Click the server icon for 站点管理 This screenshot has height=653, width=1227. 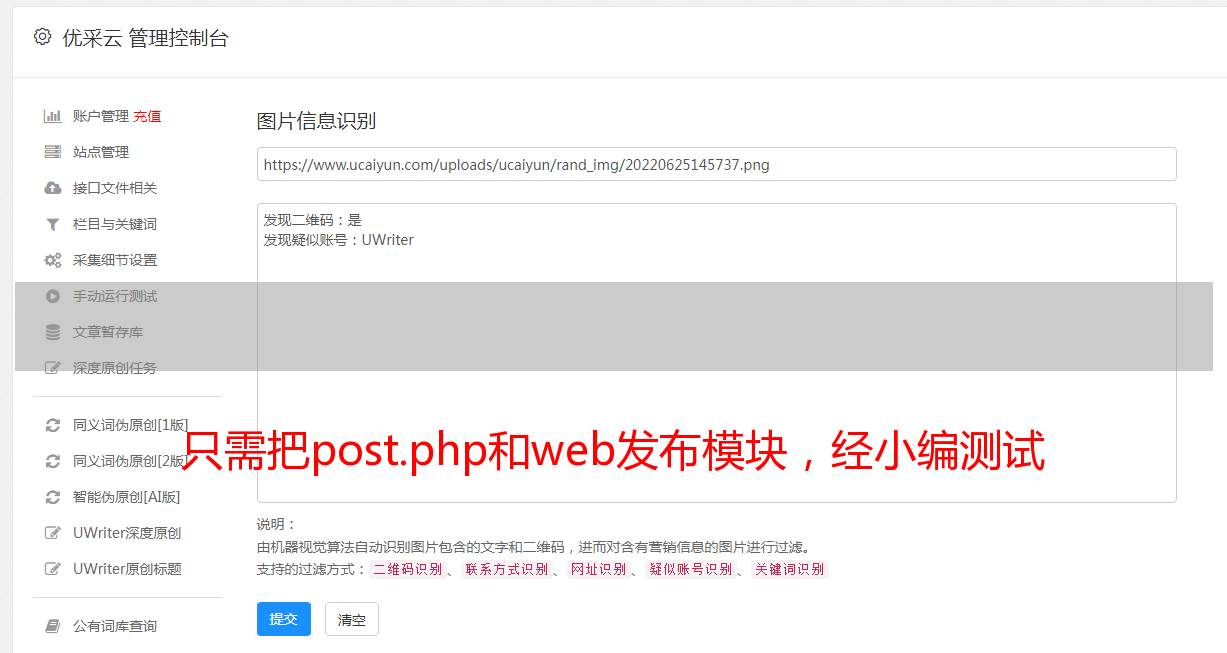[53, 152]
